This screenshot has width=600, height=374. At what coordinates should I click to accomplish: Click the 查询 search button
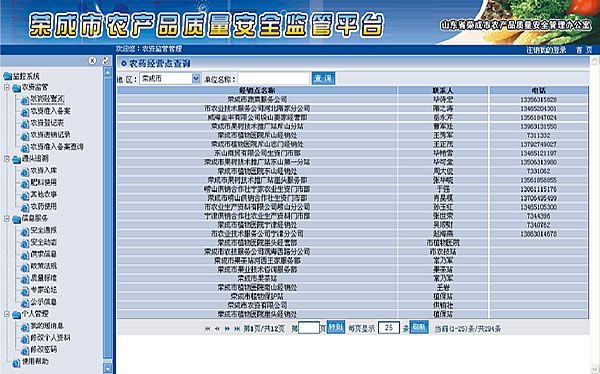coord(323,78)
